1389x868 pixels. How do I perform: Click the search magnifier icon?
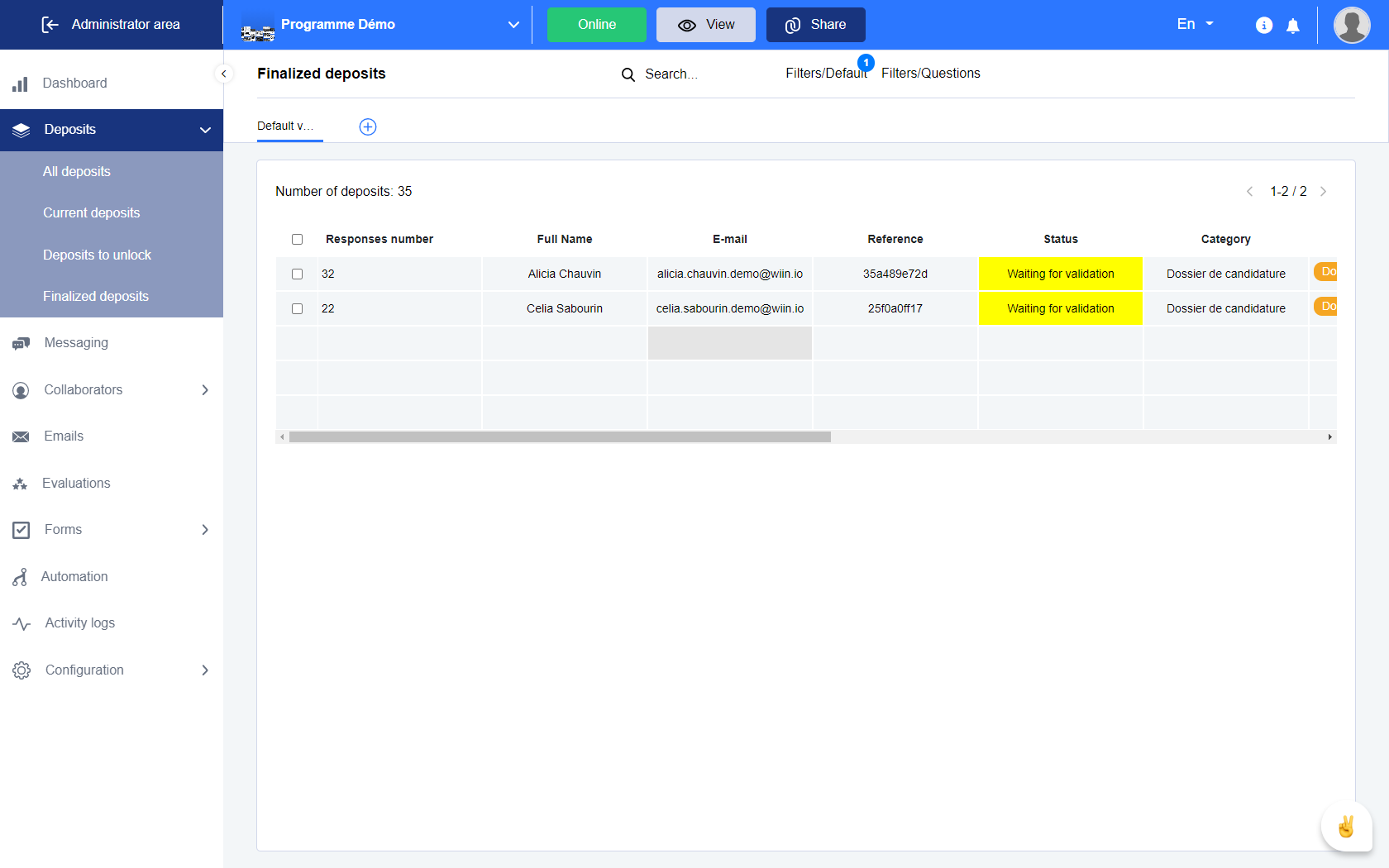coord(628,74)
